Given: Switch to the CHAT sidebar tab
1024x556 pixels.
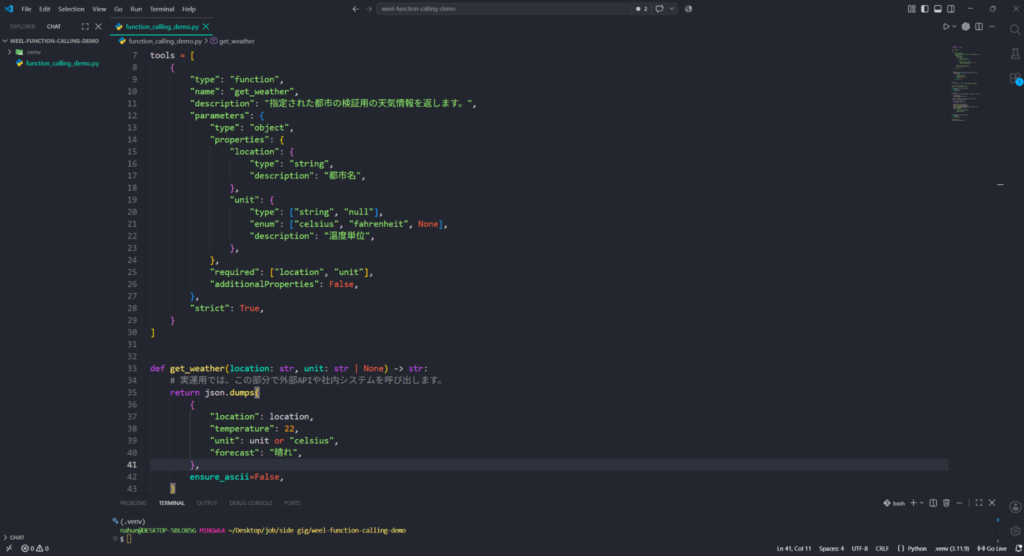Looking at the screenshot, I should 54,27.
